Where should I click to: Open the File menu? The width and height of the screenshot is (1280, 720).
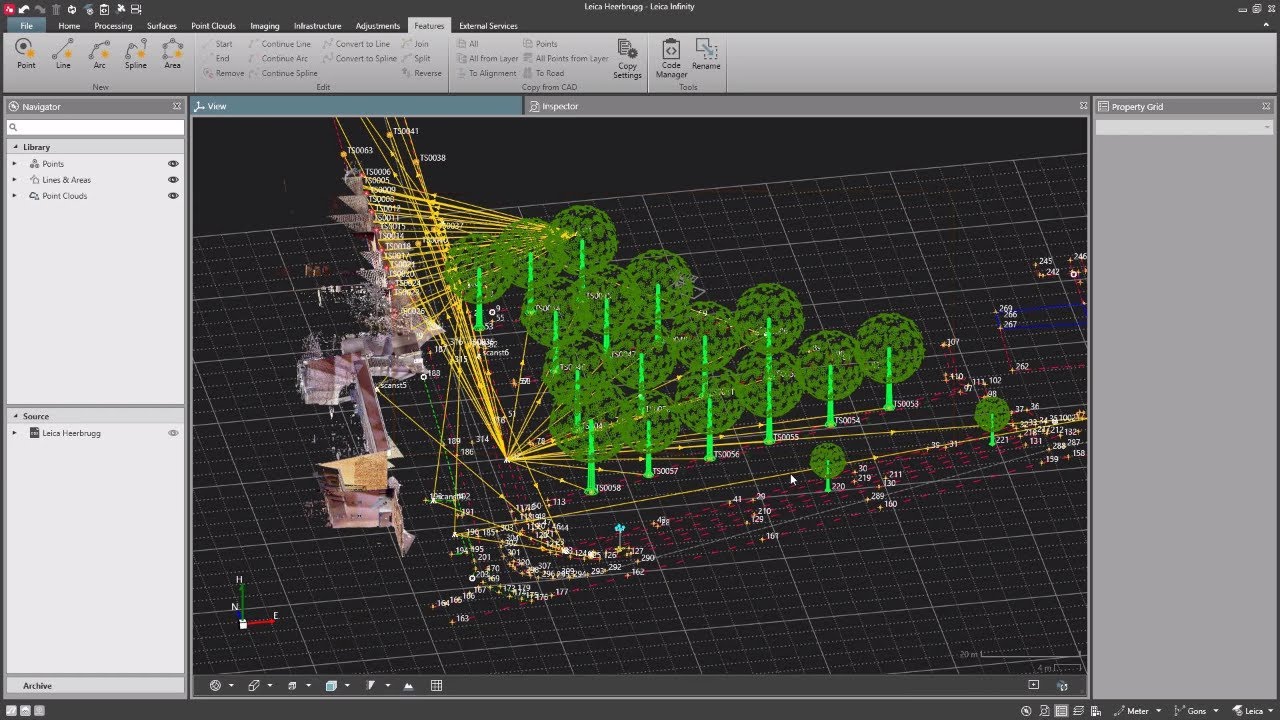(26, 26)
